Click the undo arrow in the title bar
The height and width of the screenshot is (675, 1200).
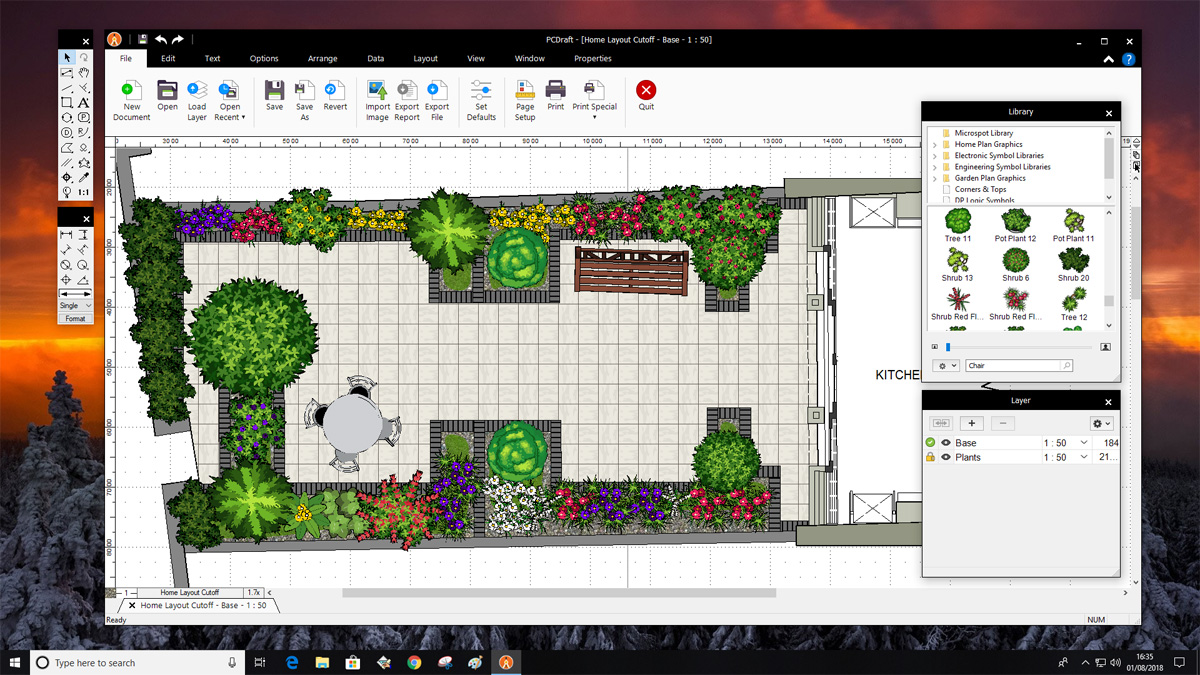tap(161, 40)
